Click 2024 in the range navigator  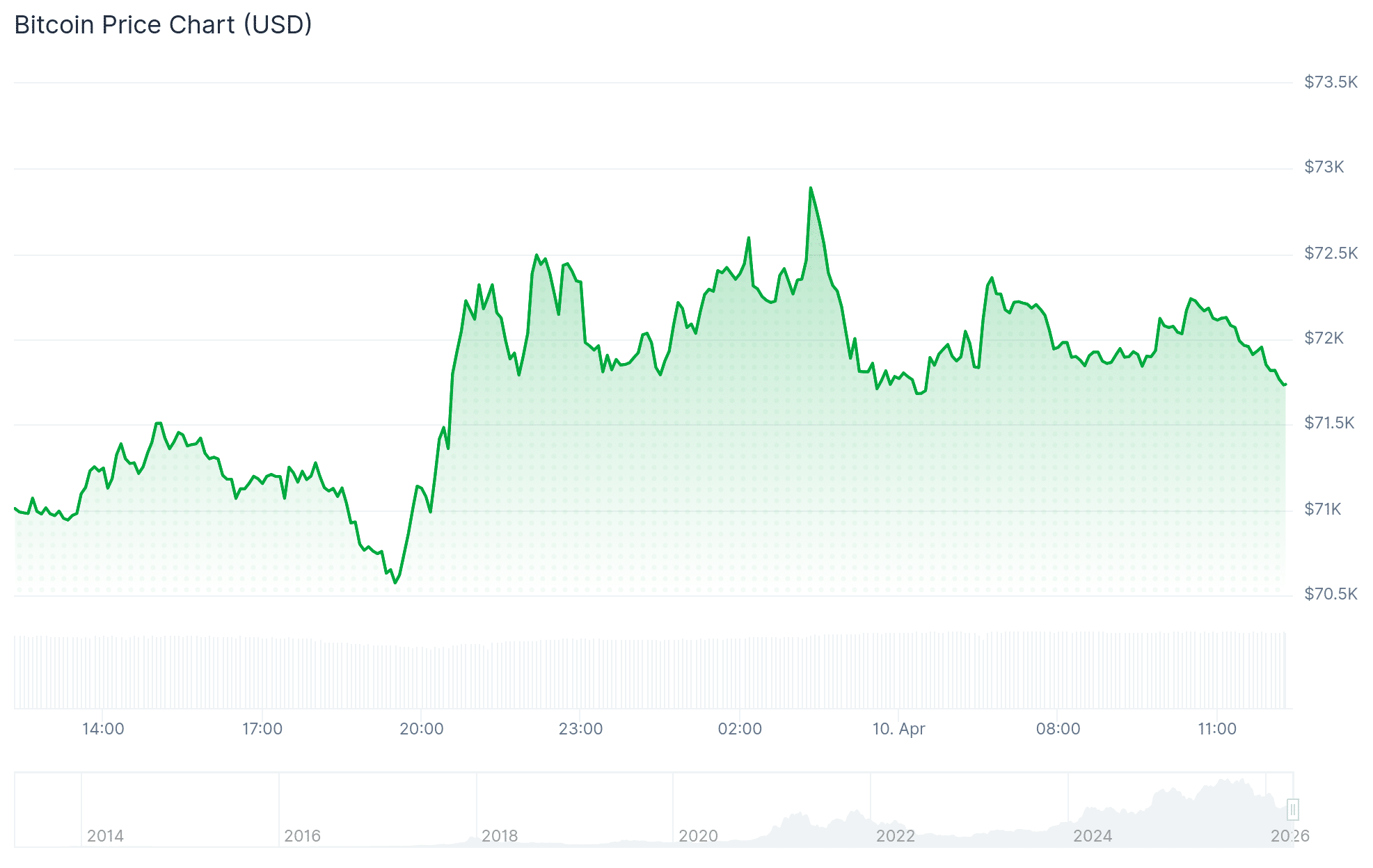pyautogui.click(x=1093, y=835)
